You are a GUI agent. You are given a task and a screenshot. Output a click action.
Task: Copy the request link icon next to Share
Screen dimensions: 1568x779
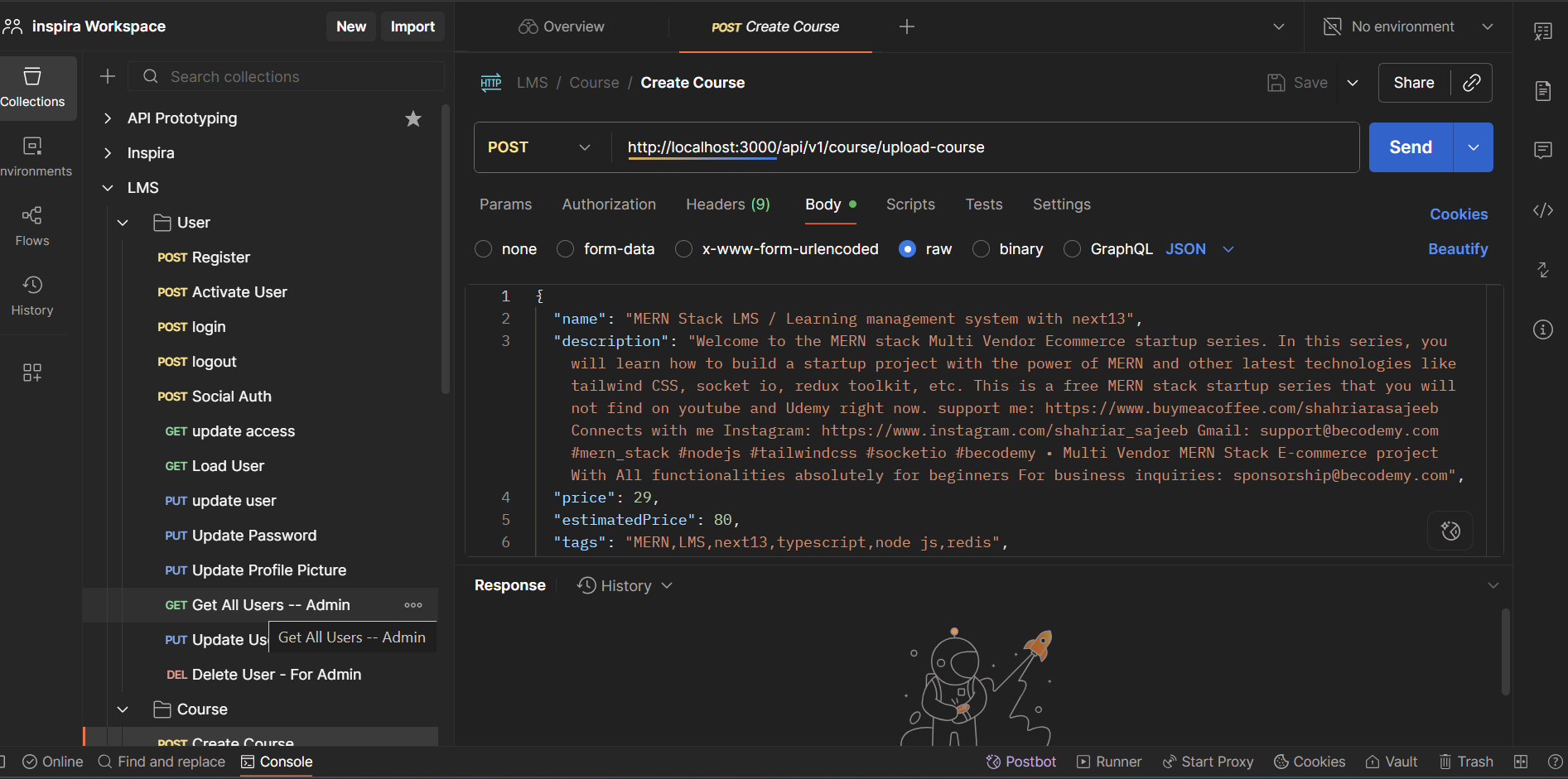(x=1471, y=83)
